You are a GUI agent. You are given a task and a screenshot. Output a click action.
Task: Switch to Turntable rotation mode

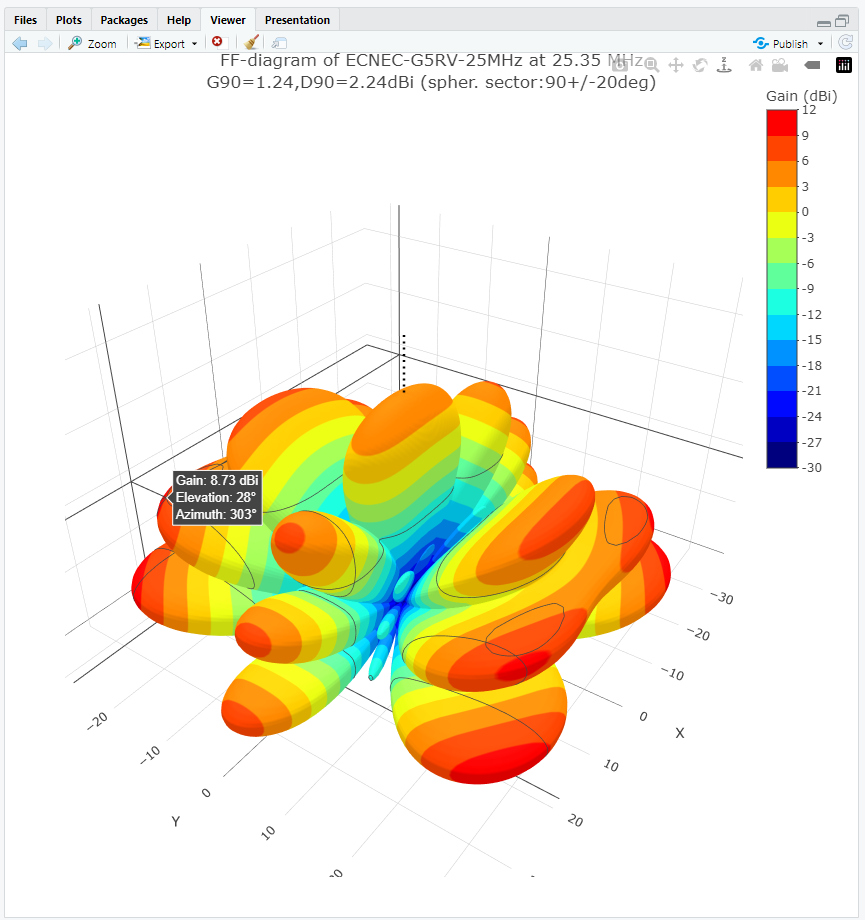pyautogui.click(x=725, y=65)
